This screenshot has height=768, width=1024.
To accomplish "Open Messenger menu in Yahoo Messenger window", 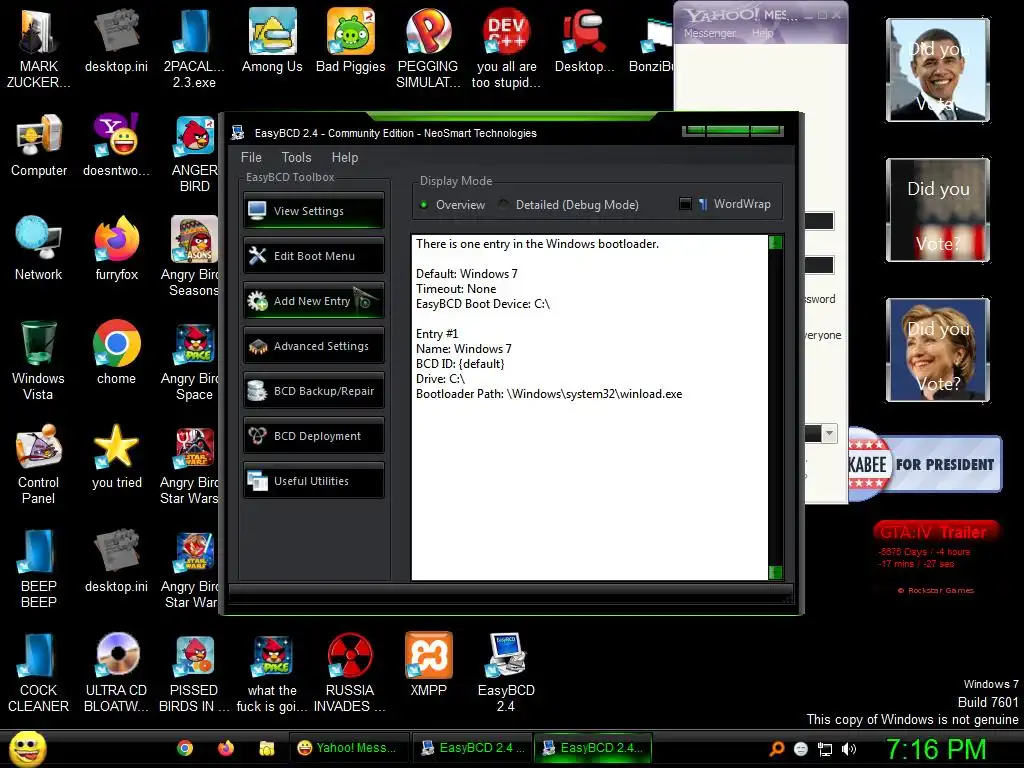I will (x=709, y=33).
